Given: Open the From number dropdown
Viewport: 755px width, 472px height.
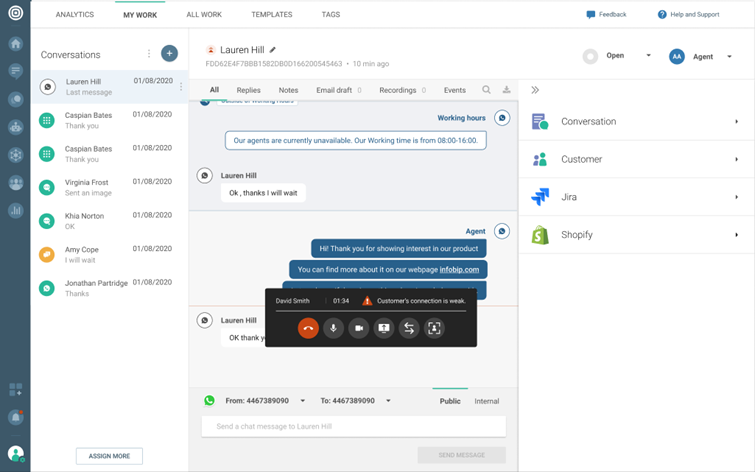Looking at the screenshot, I should tap(303, 401).
